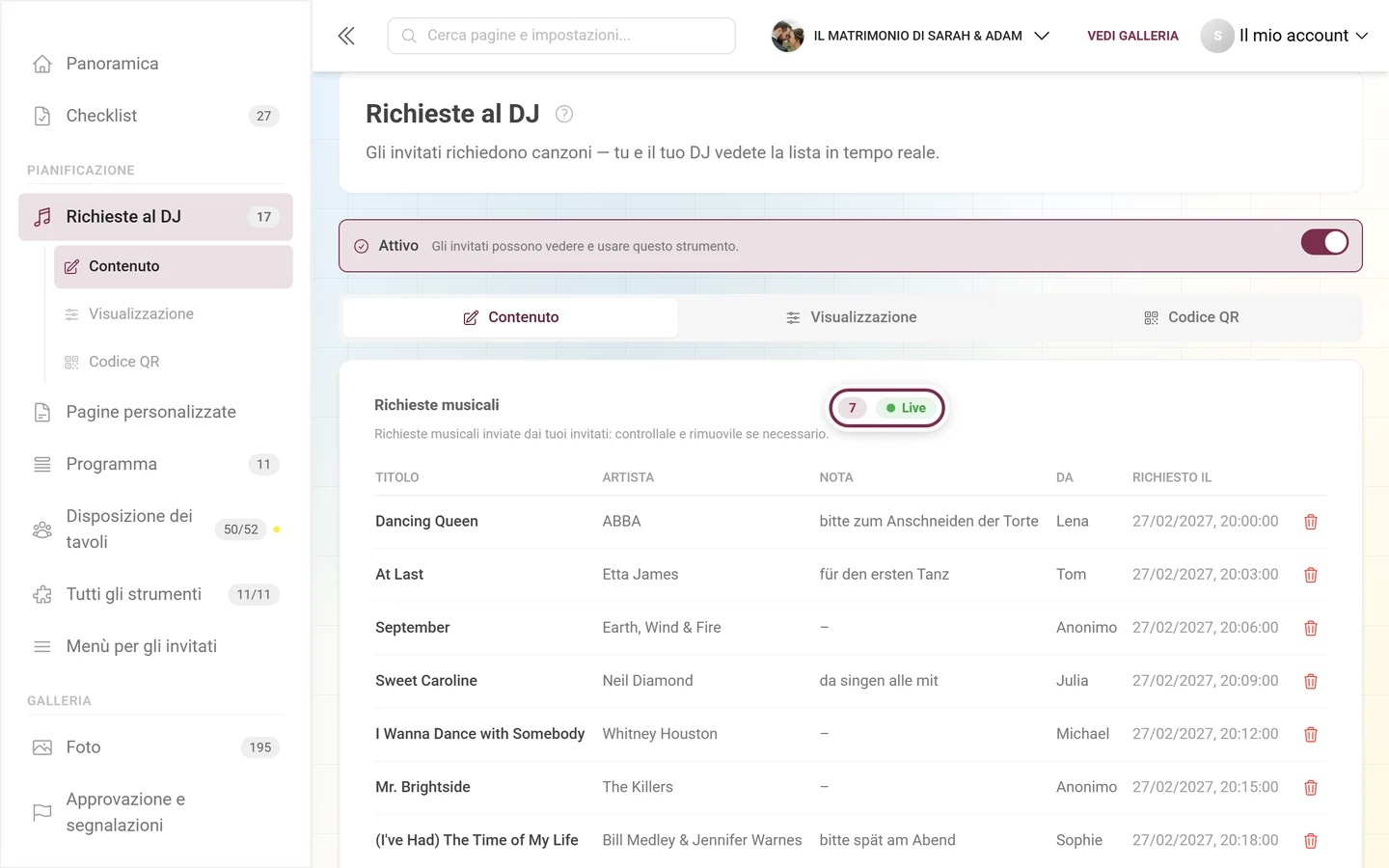The image size is (1389, 868).
Task: Click the RICHIESTO IL column header
Action: [1172, 477]
